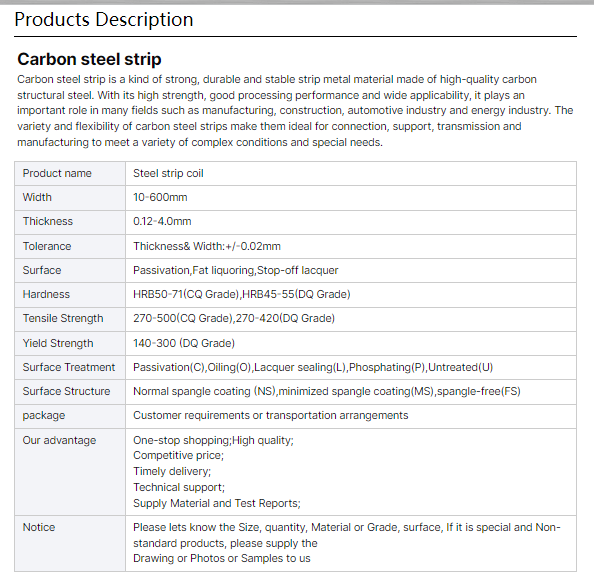Viewport: 594px width, 580px height.
Task: Select the Surface row label
Action: (x=42, y=270)
